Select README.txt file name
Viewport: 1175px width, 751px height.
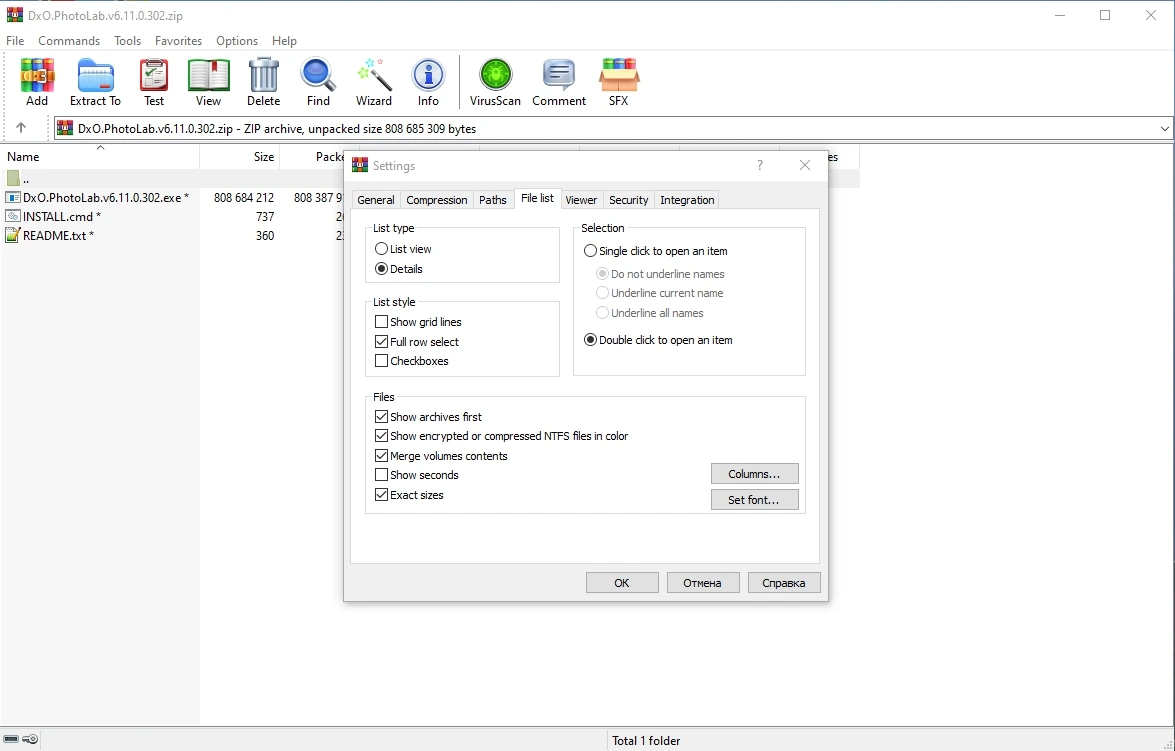pyautogui.click(x=58, y=235)
